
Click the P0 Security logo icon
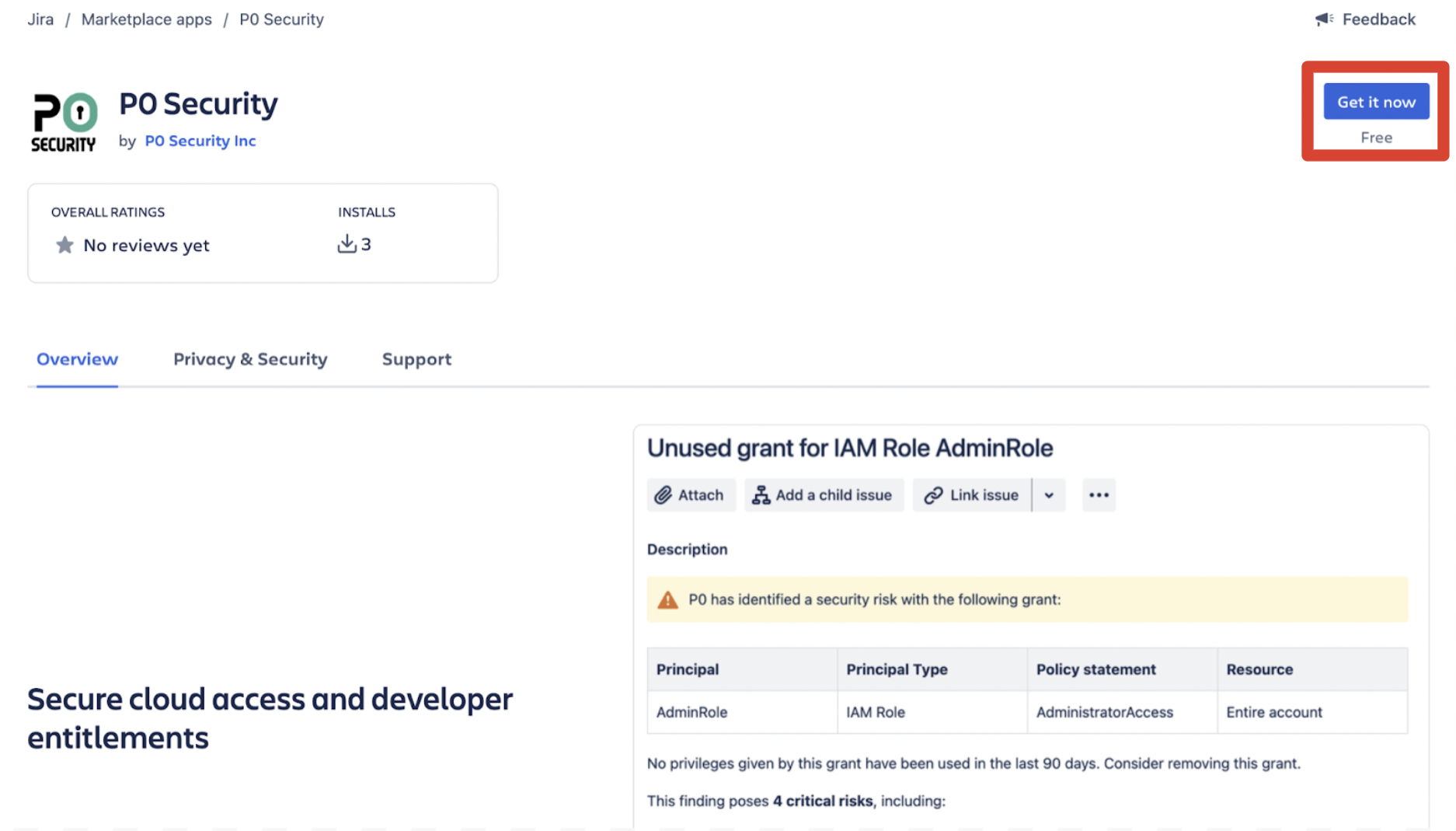tap(64, 122)
